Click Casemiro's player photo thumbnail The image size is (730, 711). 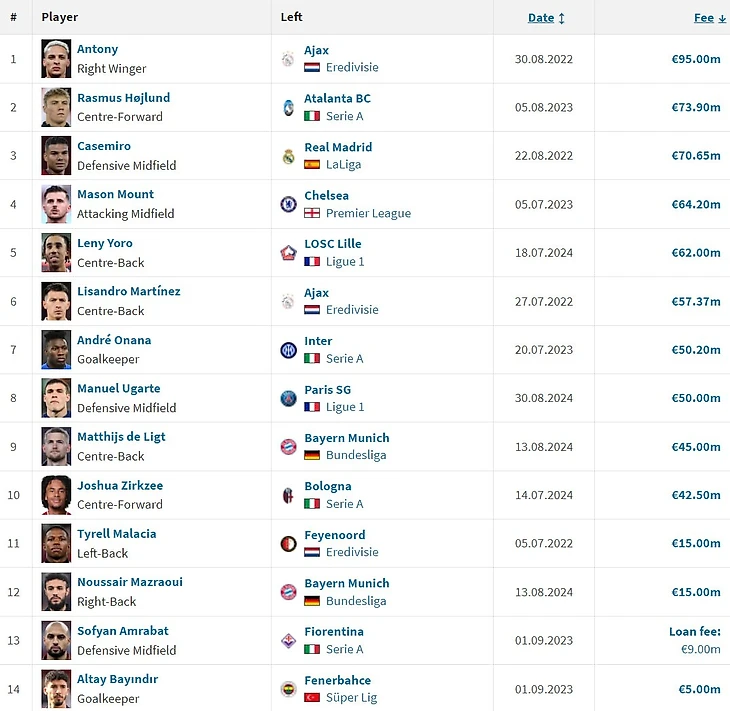(56, 156)
